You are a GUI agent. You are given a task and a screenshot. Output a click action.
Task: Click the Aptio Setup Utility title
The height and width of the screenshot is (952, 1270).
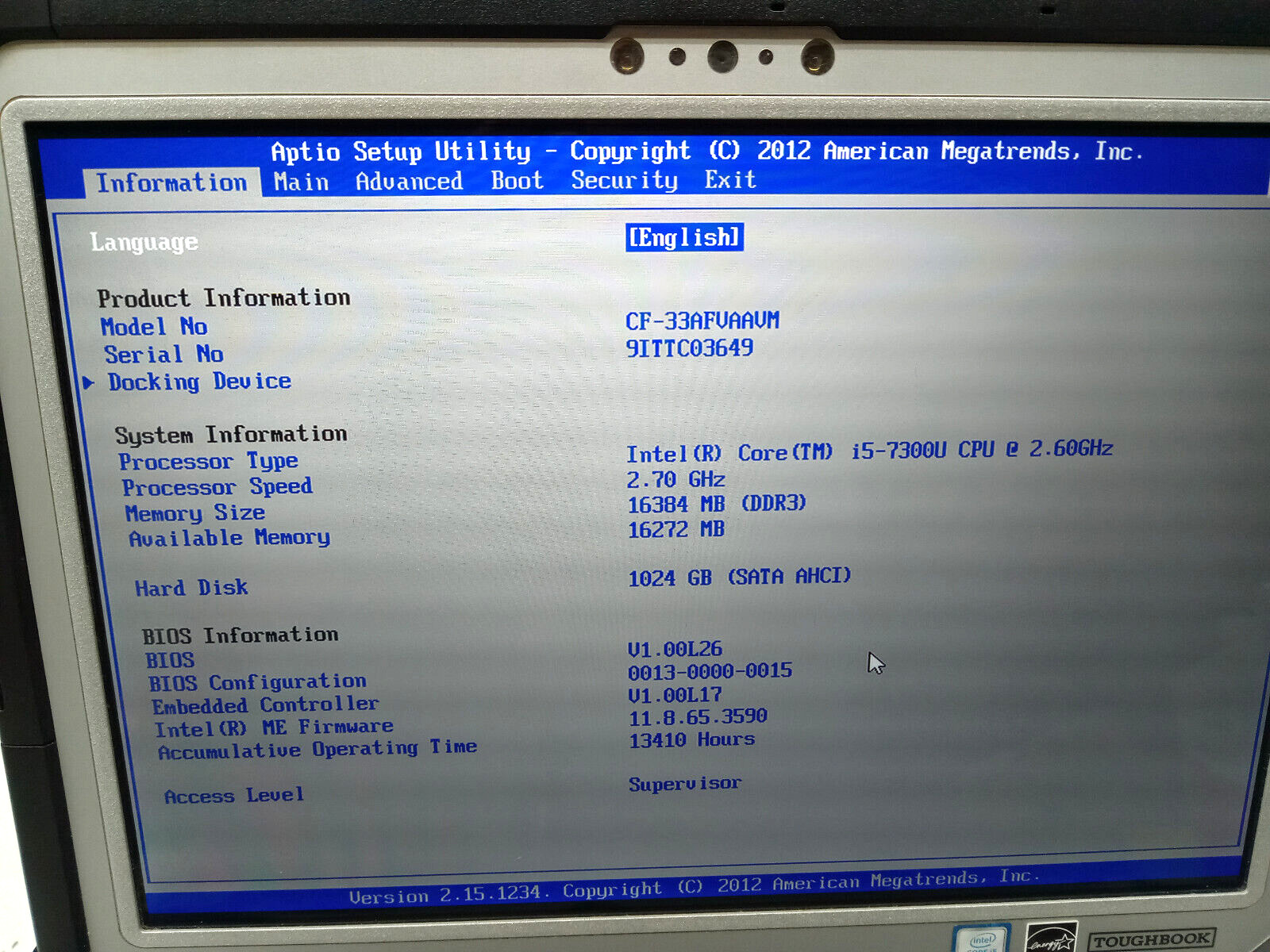[x=707, y=151]
